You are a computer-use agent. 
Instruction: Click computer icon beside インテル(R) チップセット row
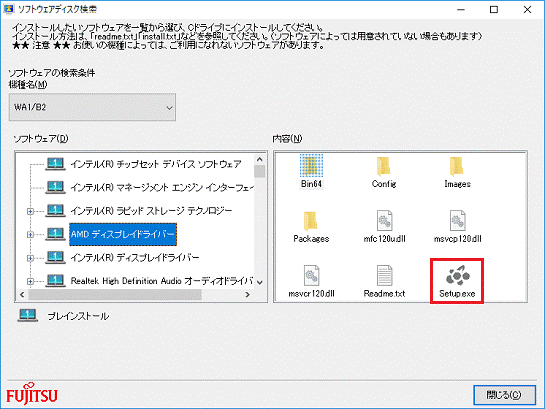[x=55, y=164]
